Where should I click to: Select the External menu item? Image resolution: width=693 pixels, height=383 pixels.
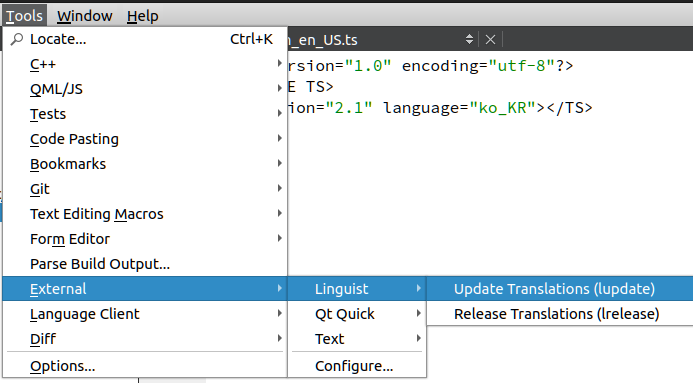[x=145, y=288]
